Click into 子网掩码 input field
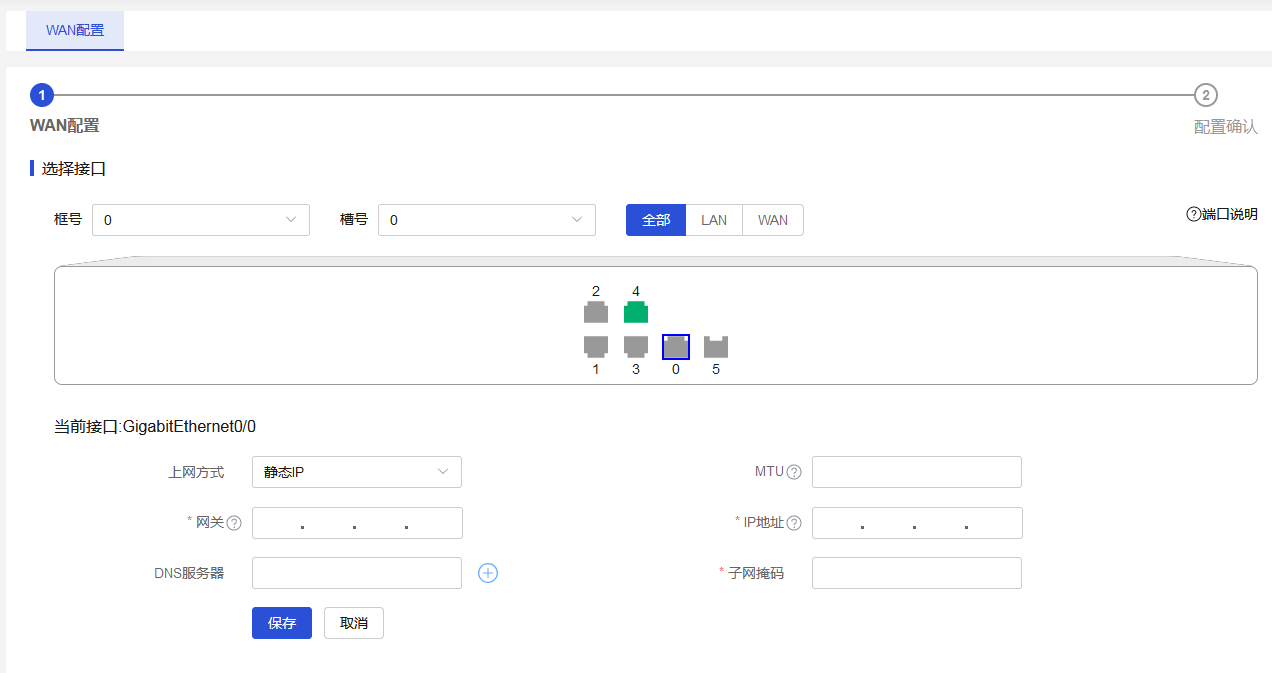 (917, 573)
